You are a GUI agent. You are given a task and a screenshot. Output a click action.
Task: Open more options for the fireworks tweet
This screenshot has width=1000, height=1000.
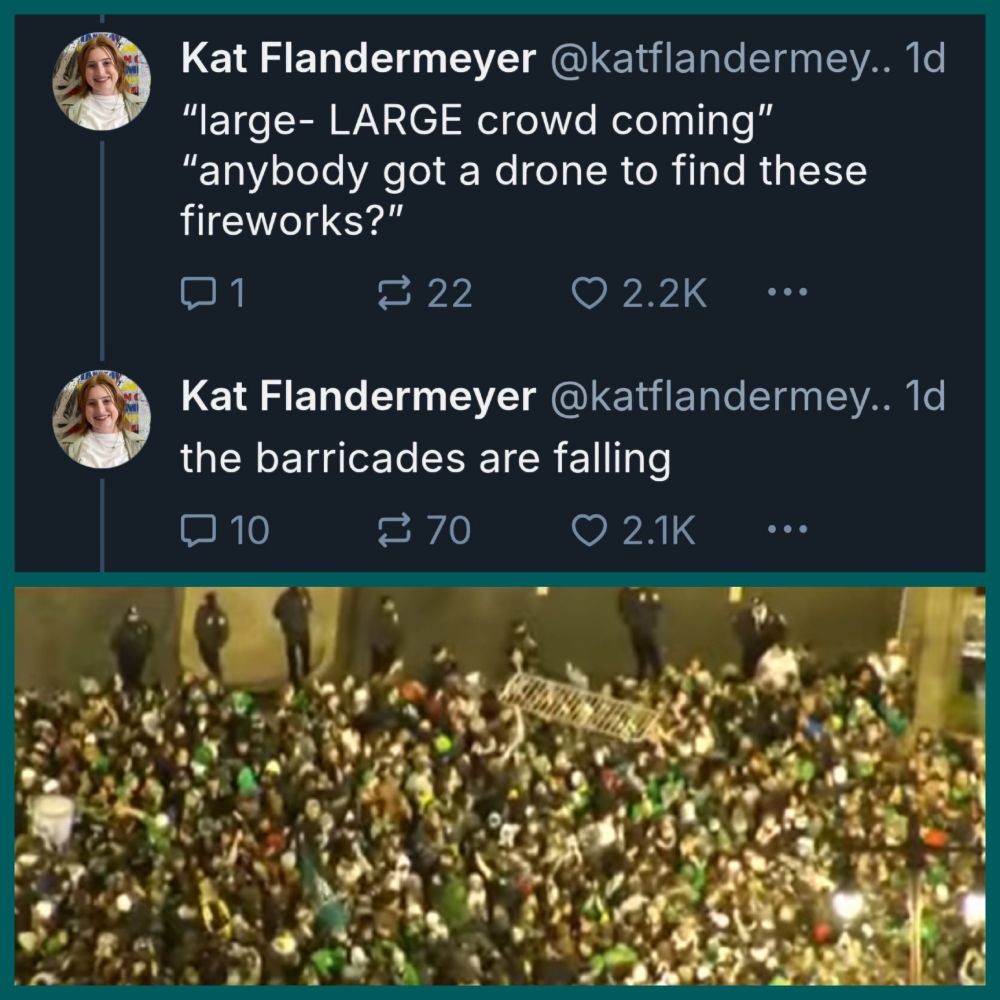click(x=786, y=293)
